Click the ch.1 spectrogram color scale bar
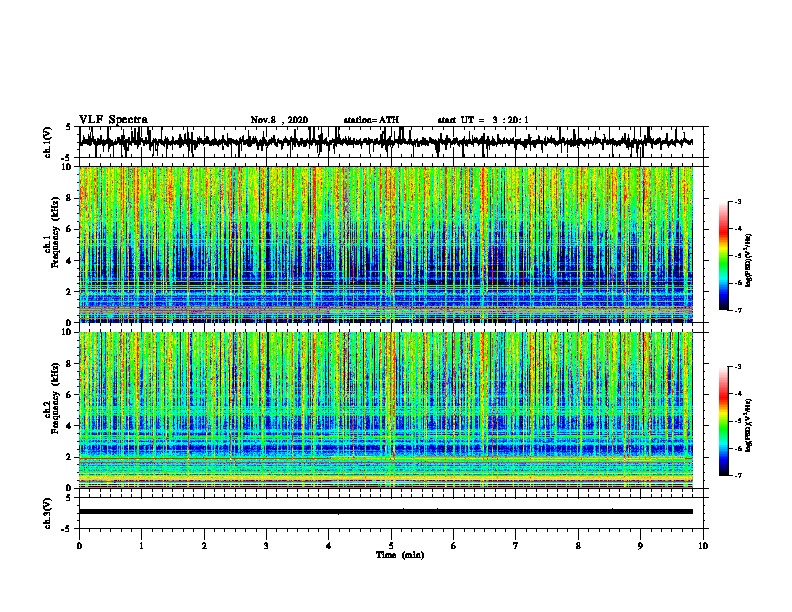 click(724, 256)
